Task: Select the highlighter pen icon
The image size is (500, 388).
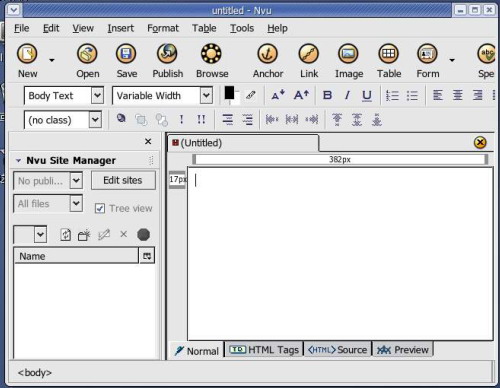Action: pos(251,95)
